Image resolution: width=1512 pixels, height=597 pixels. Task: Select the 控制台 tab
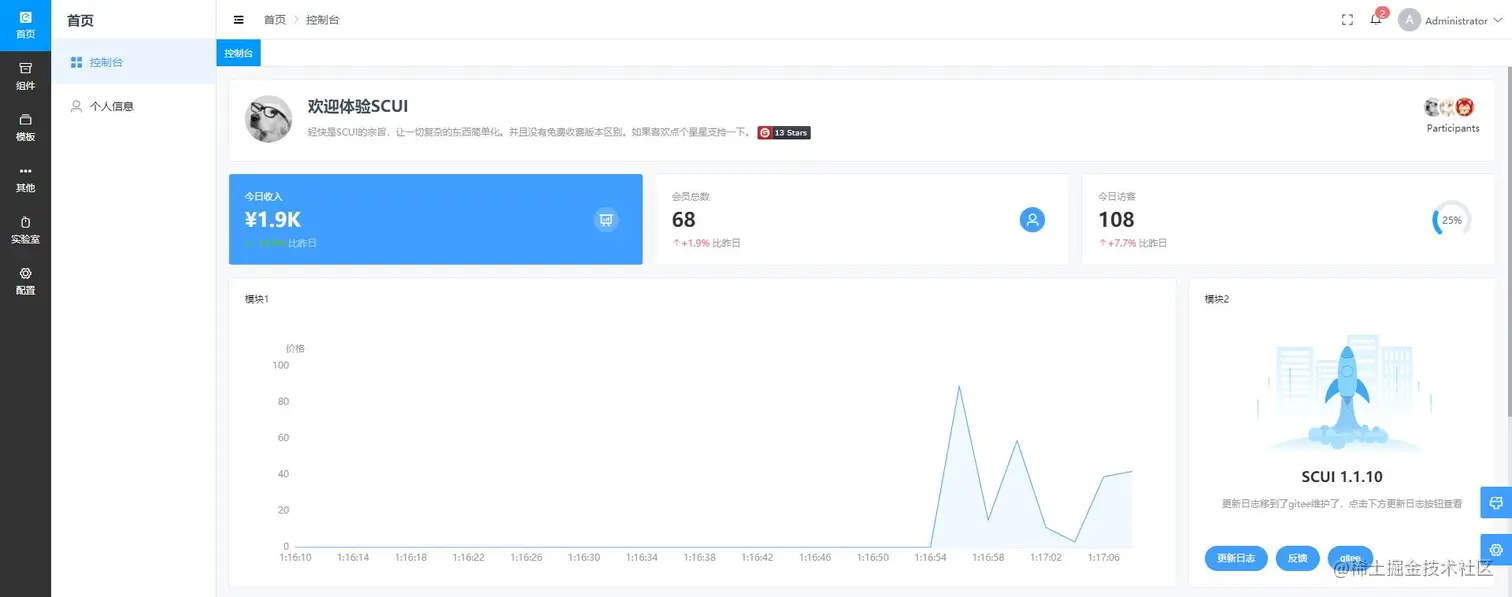238,52
